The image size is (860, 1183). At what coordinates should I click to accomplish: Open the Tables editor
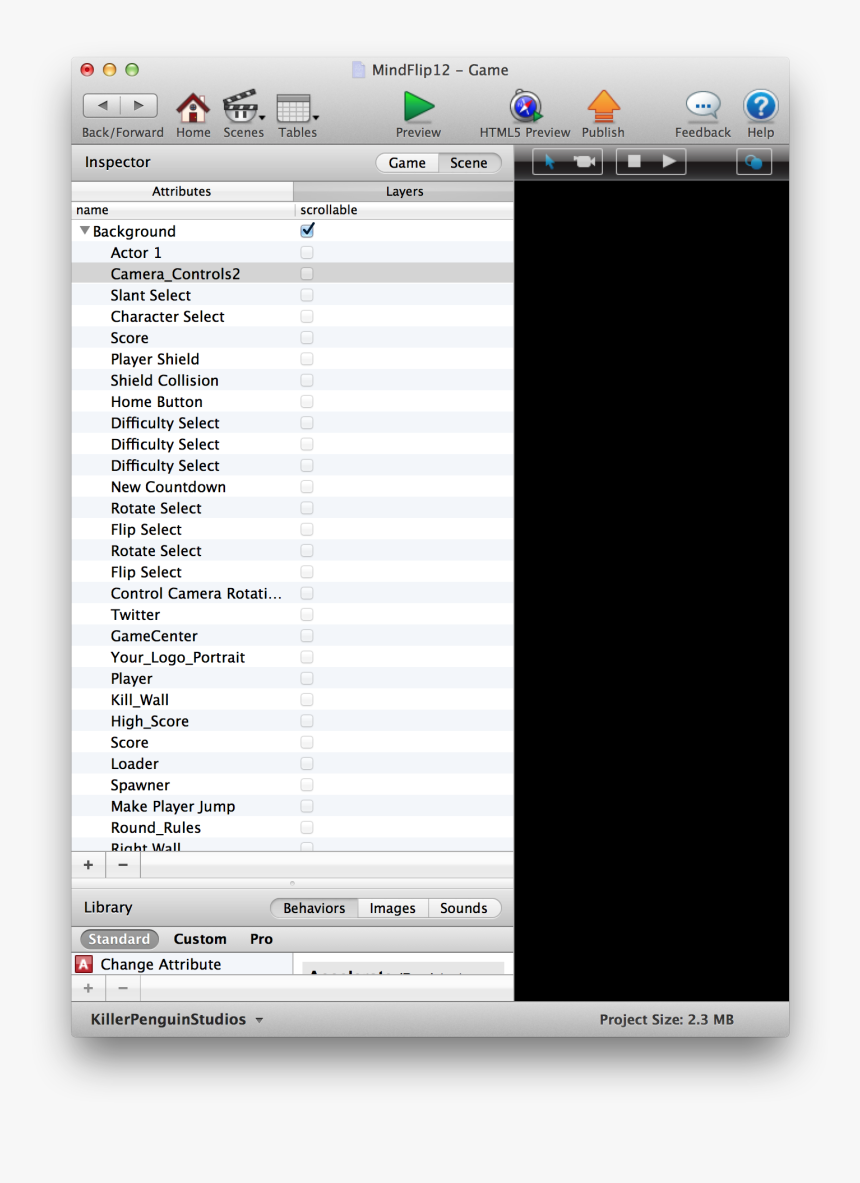tap(296, 110)
